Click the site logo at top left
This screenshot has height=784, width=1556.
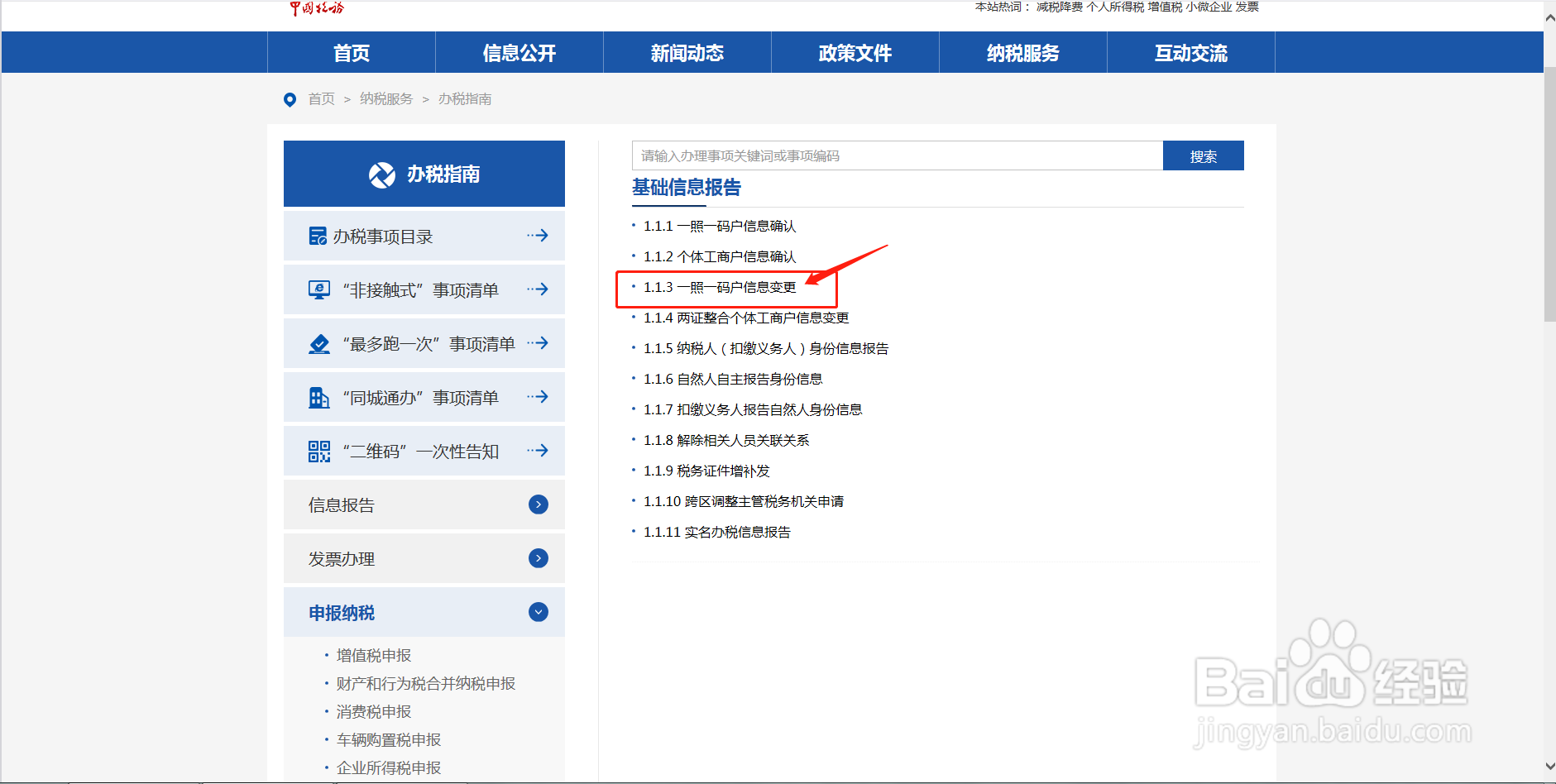coord(317,8)
